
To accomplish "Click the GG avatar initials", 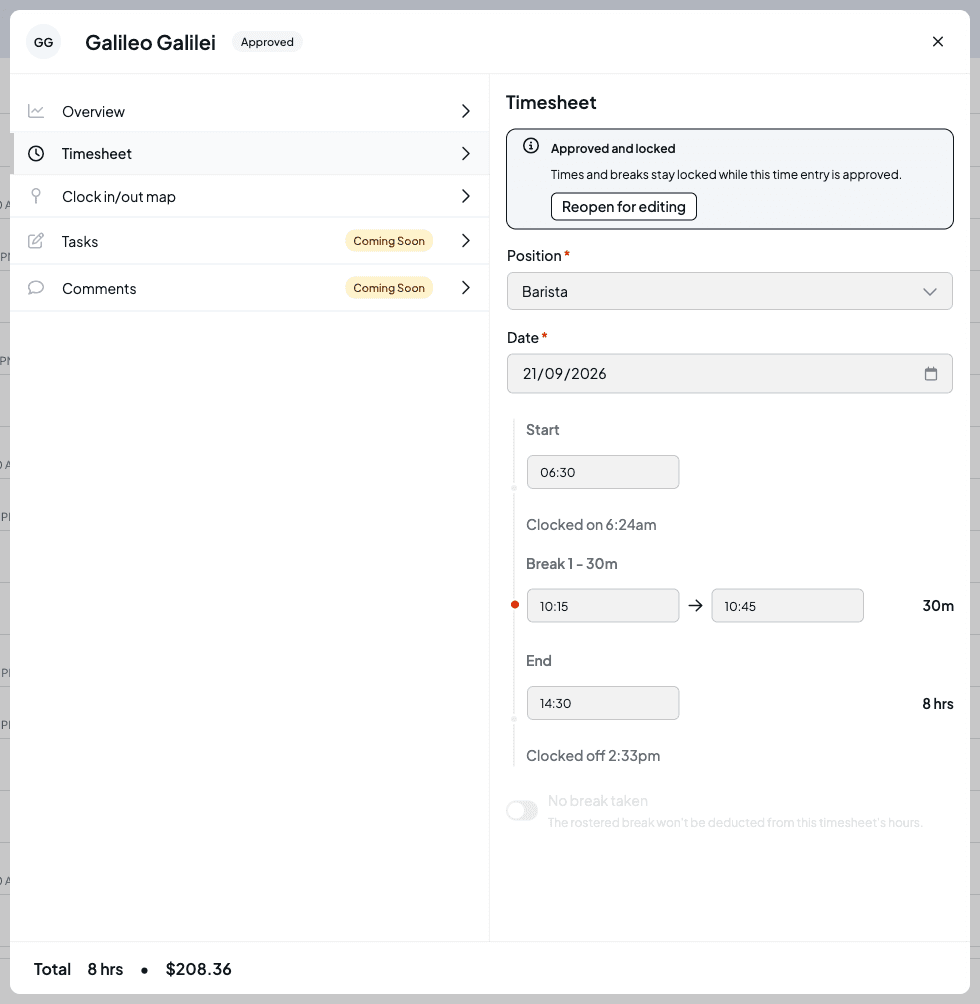I will pyautogui.click(x=44, y=42).
